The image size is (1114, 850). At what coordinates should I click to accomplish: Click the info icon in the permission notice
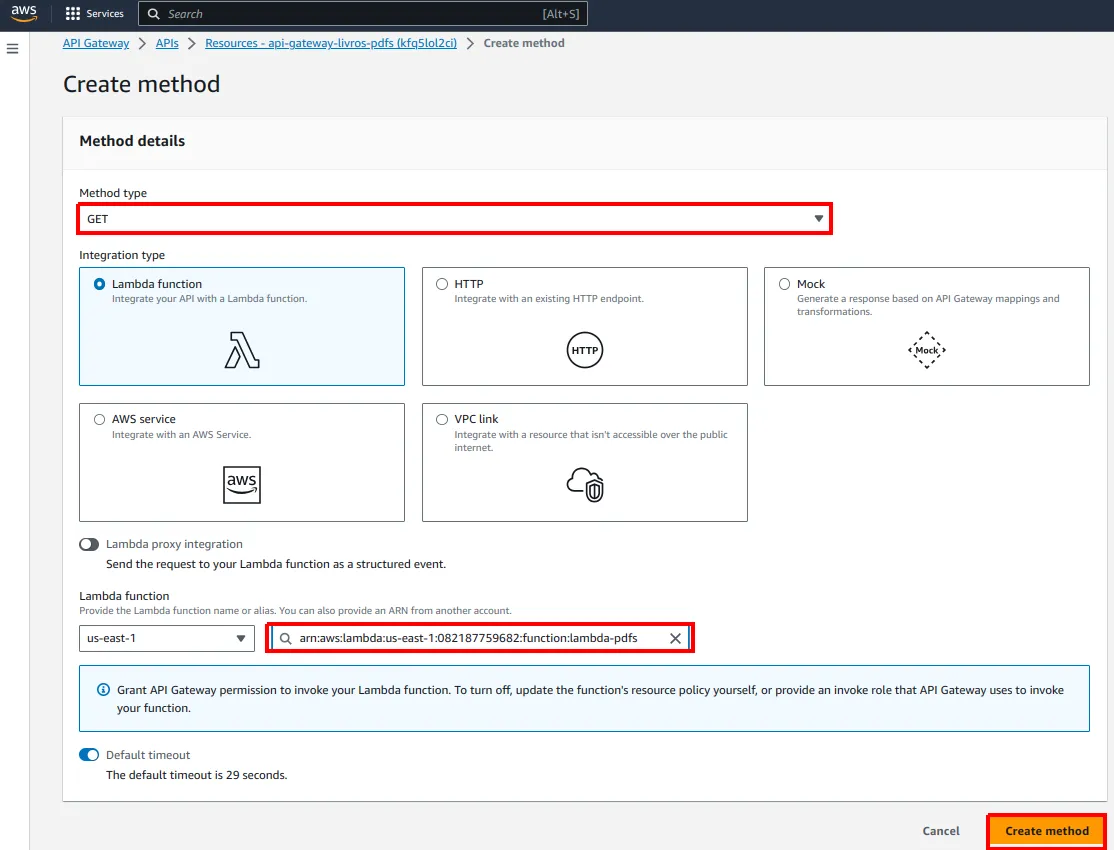click(103, 689)
